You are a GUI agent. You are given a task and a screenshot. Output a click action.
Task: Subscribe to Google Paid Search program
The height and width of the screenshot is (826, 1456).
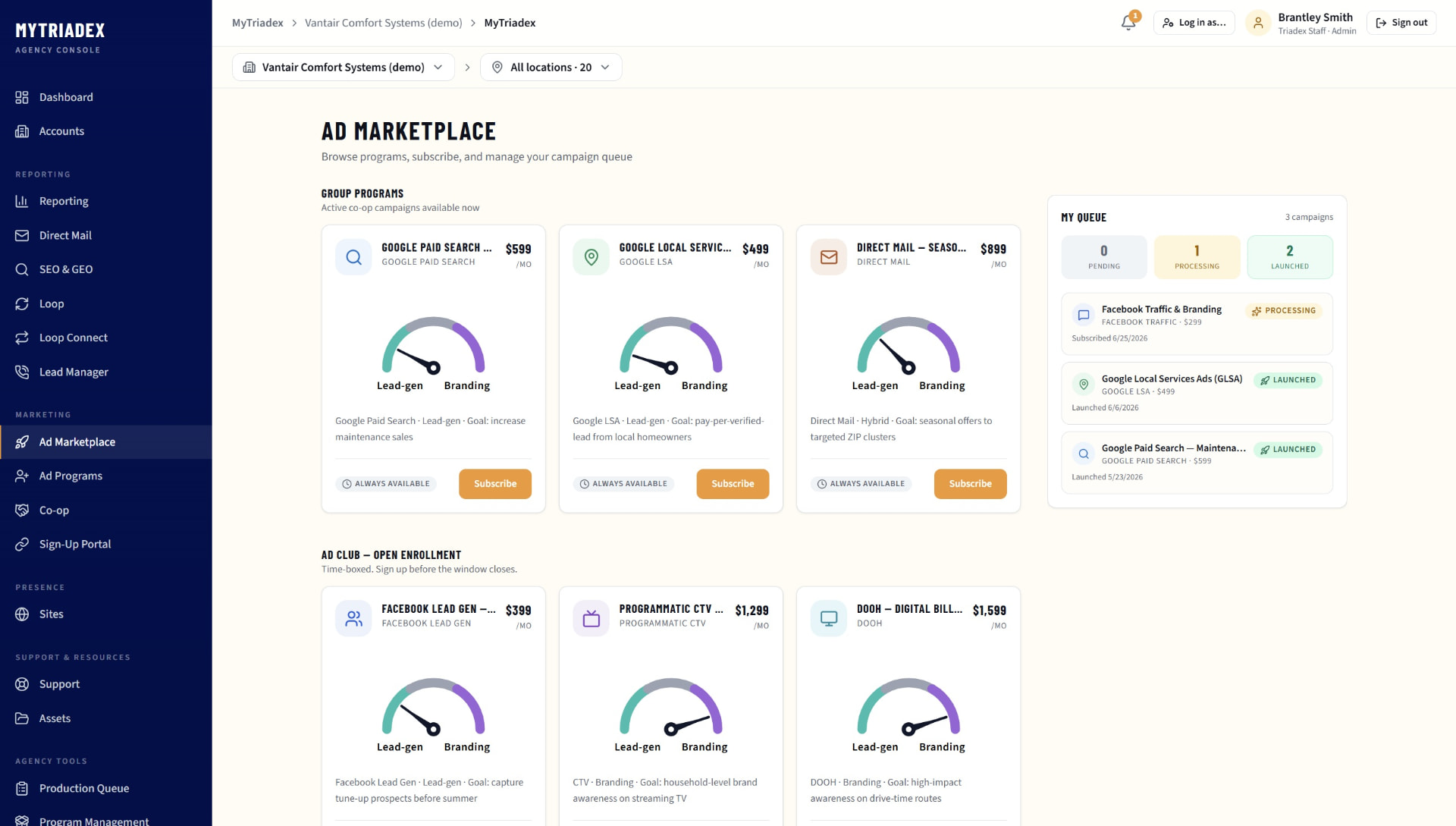tap(495, 484)
